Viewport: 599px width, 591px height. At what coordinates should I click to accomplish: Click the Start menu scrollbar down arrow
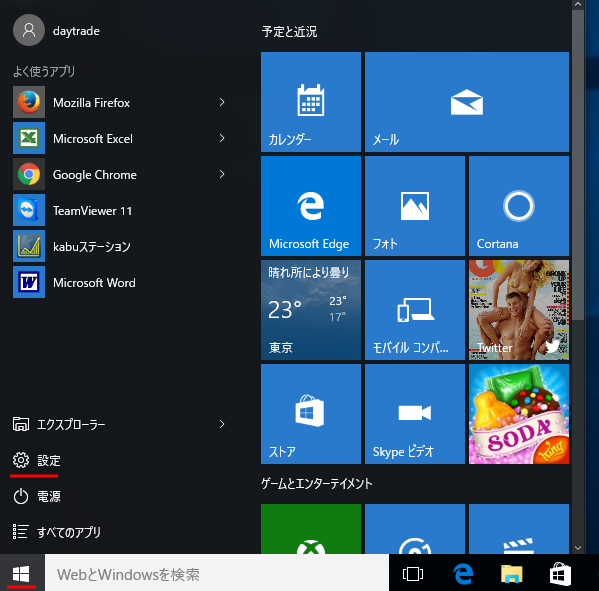pos(578,548)
